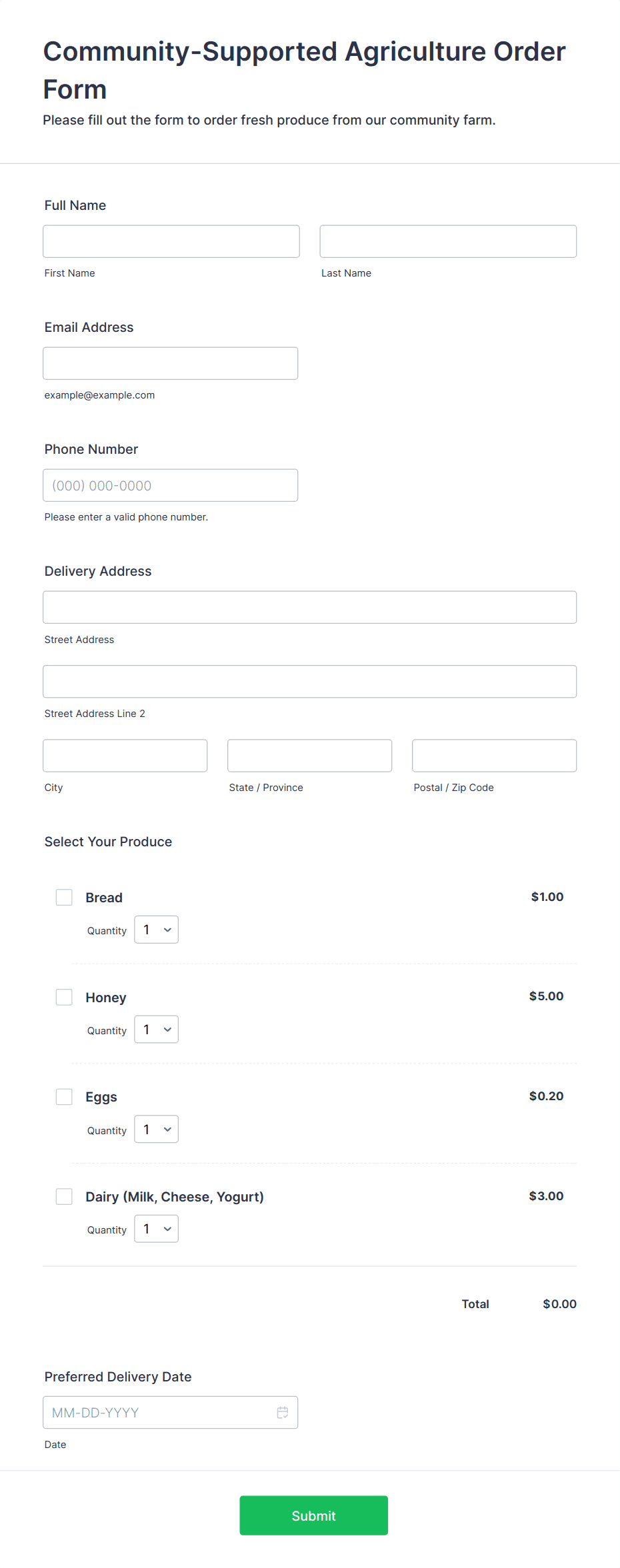Expand the Dairy quantity dropdown
The image size is (620, 1568).
click(x=157, y=1229)
